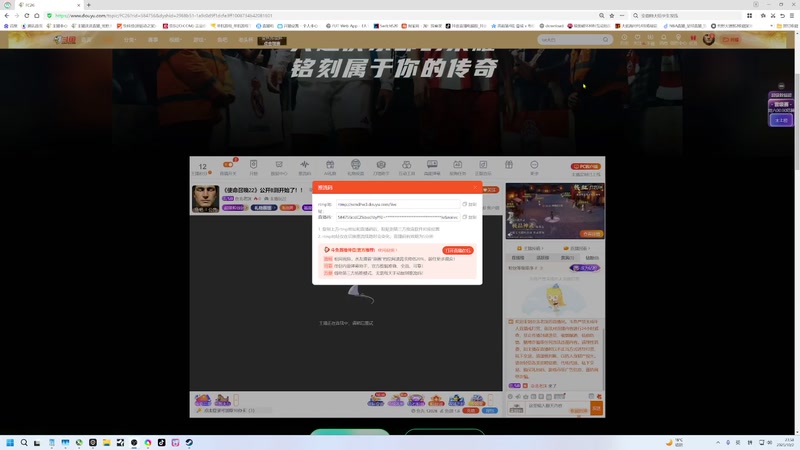Click the second gift icon at bottom left

(222, 399)
